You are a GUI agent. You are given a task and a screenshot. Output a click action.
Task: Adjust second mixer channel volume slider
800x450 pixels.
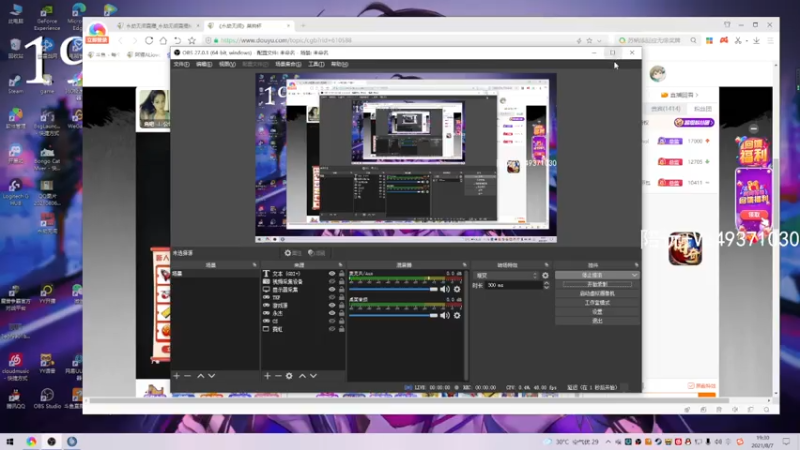[393, 315]
